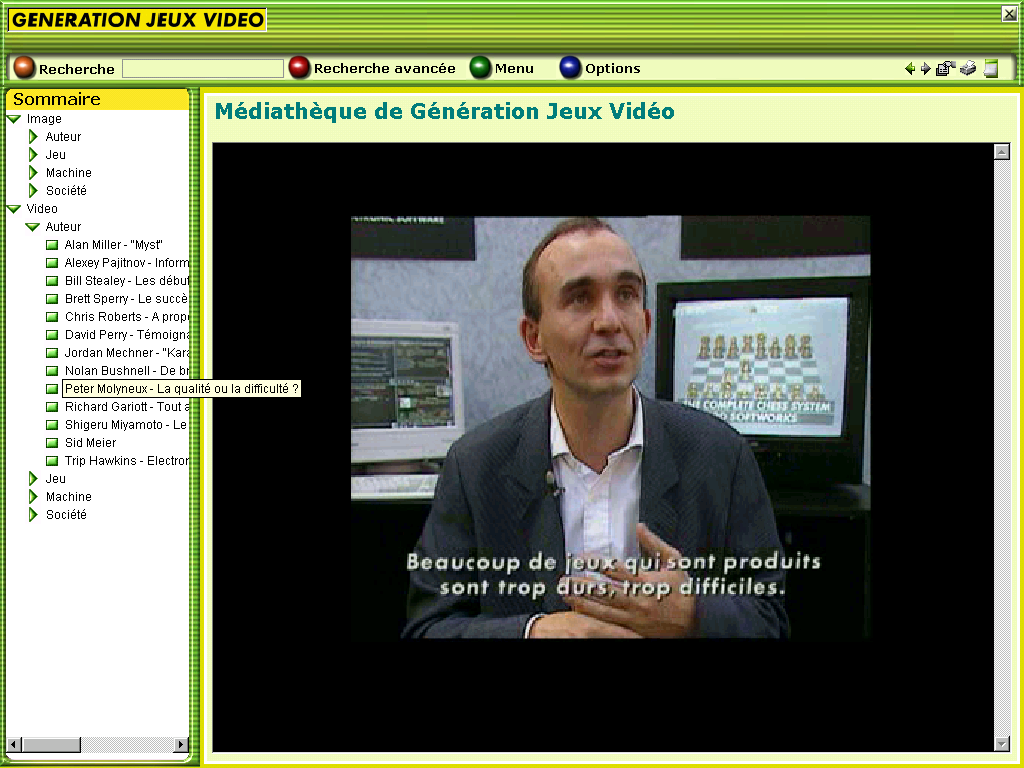Collapse the Auteur node under Video

coord(33,227)
